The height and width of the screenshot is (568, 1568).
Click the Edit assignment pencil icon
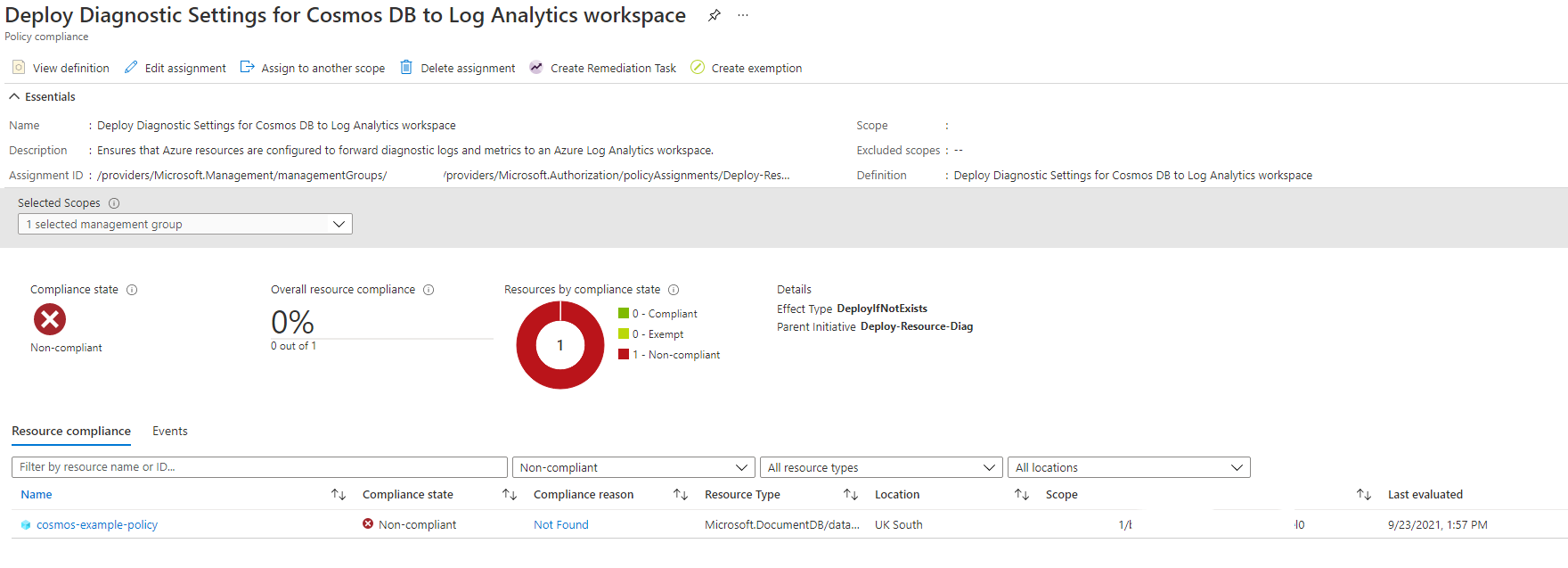[131, 68]
